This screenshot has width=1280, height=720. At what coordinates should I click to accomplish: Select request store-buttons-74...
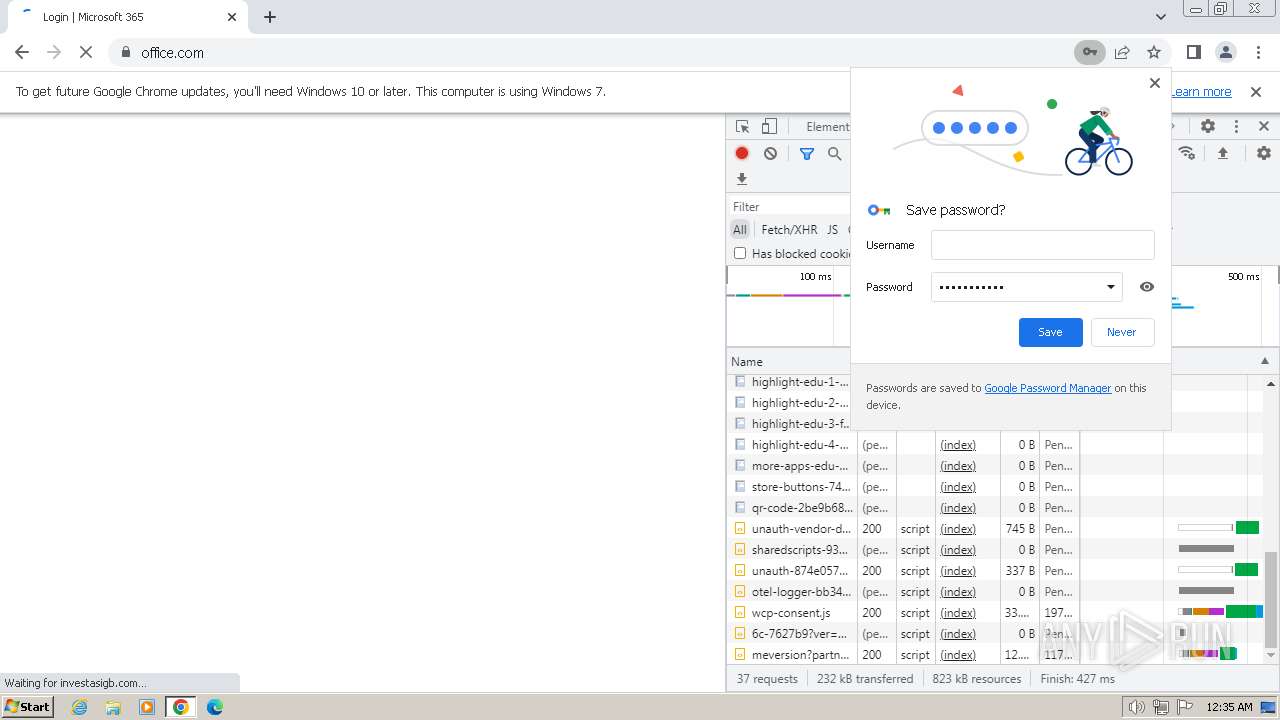pos(801,487)
